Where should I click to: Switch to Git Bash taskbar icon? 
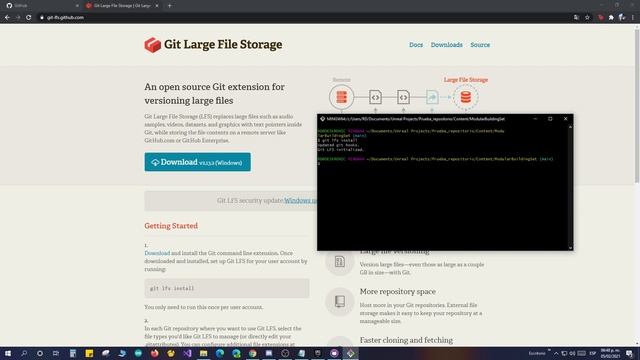351,353
